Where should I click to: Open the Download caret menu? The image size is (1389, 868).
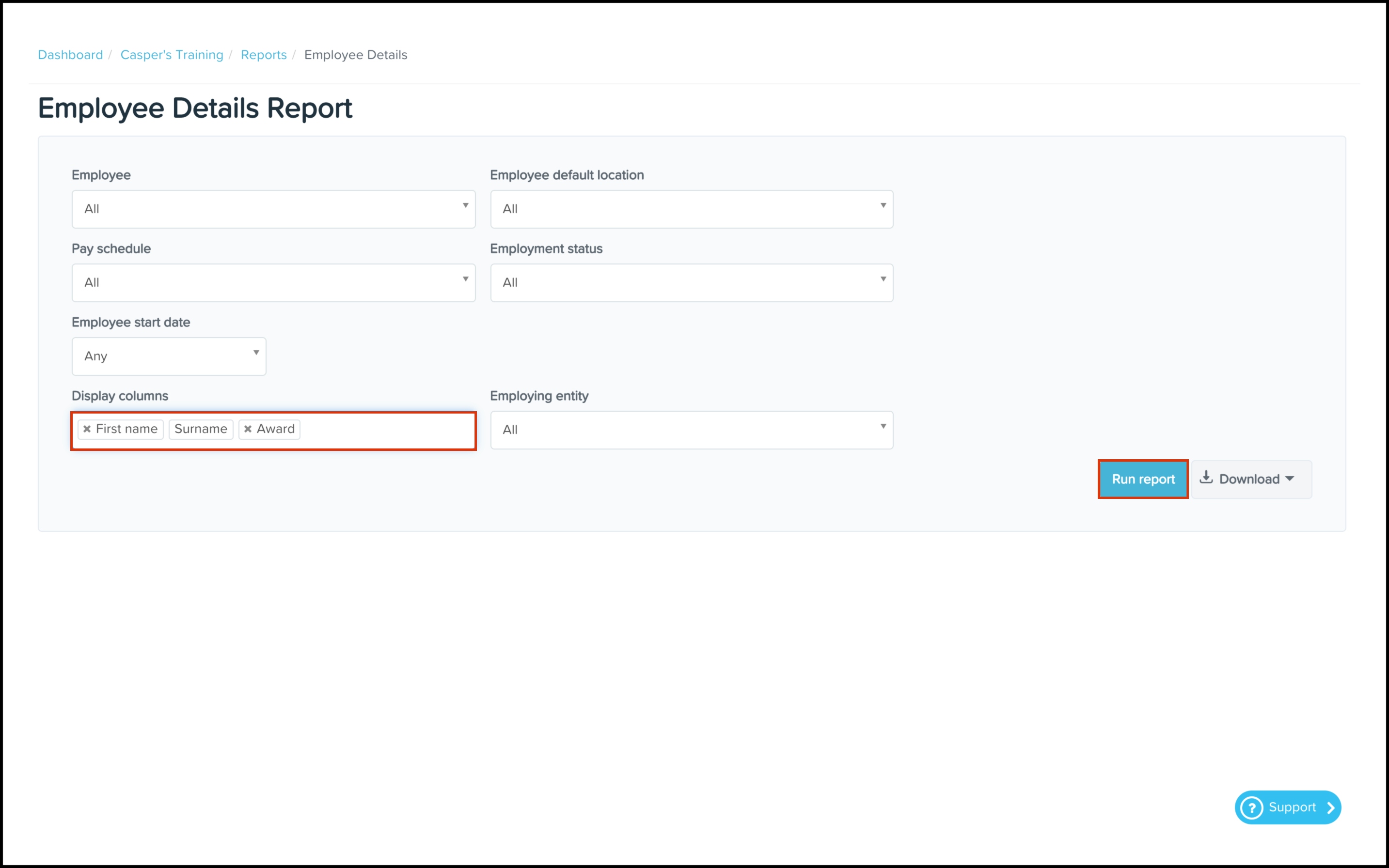[x=1290, y=479]
